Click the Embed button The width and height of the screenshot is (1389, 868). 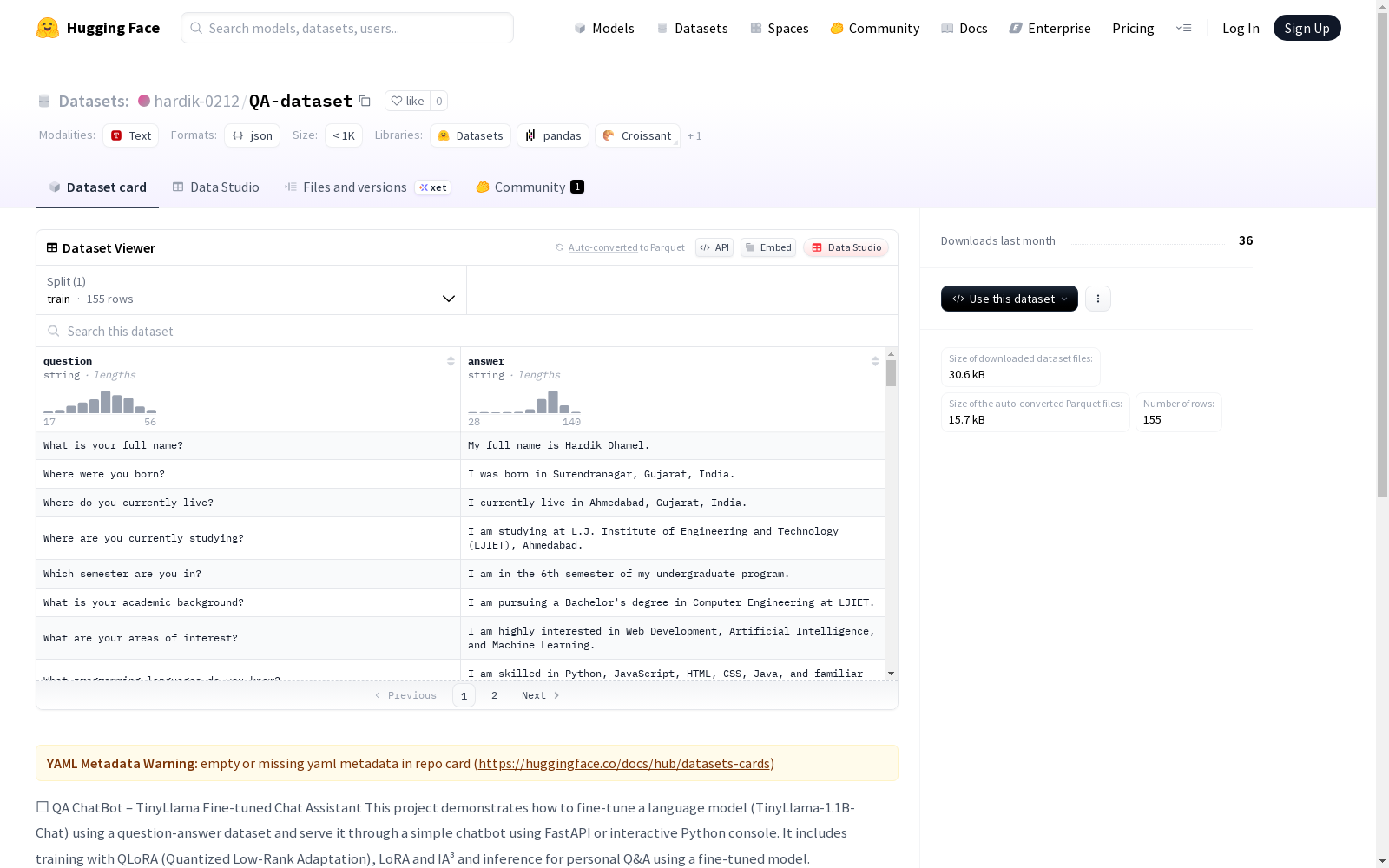(768, 247)
